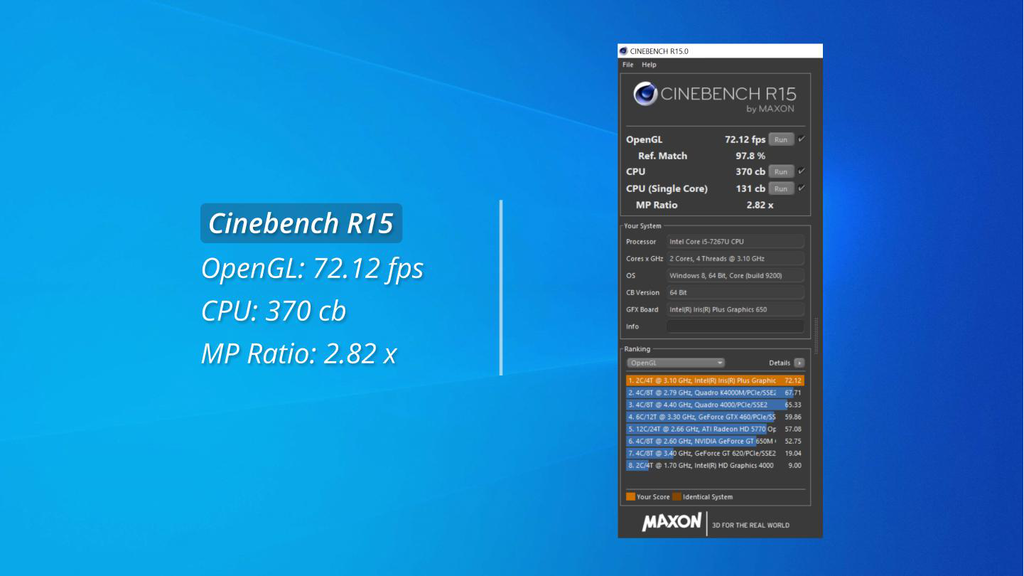This screenshot has height=576, width=1024.
Task: Click the panel resize grip handle
Action: 816,336
